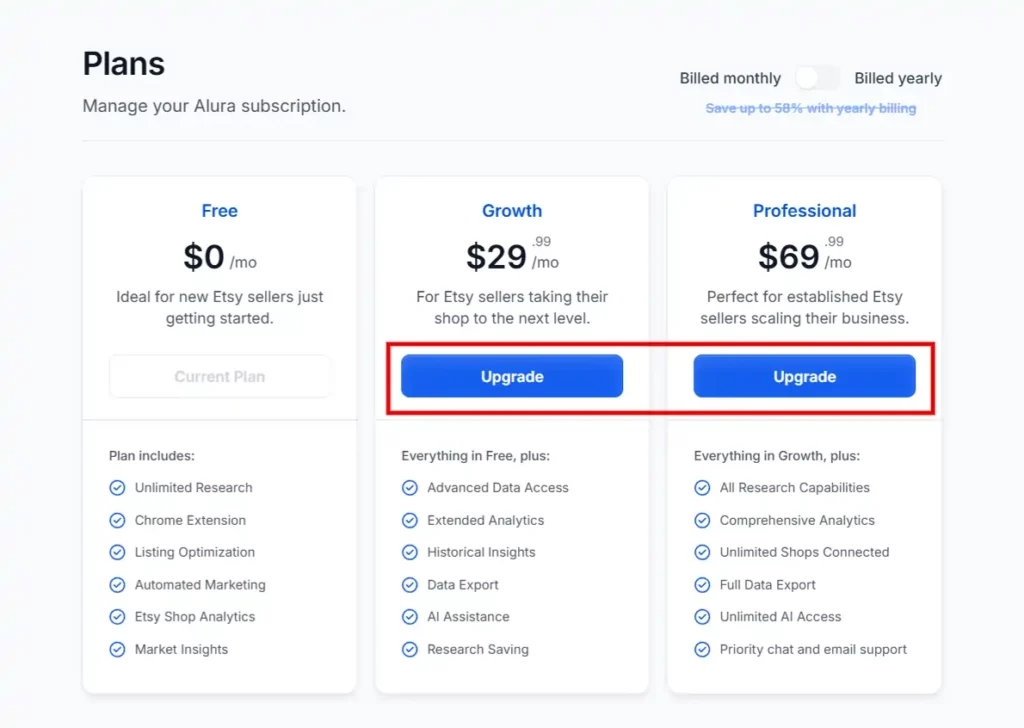The width and height of the screenshot is (1024, 728).
Task: Select the checkmark beside Advanced Data Access
Action: point(410,488)
